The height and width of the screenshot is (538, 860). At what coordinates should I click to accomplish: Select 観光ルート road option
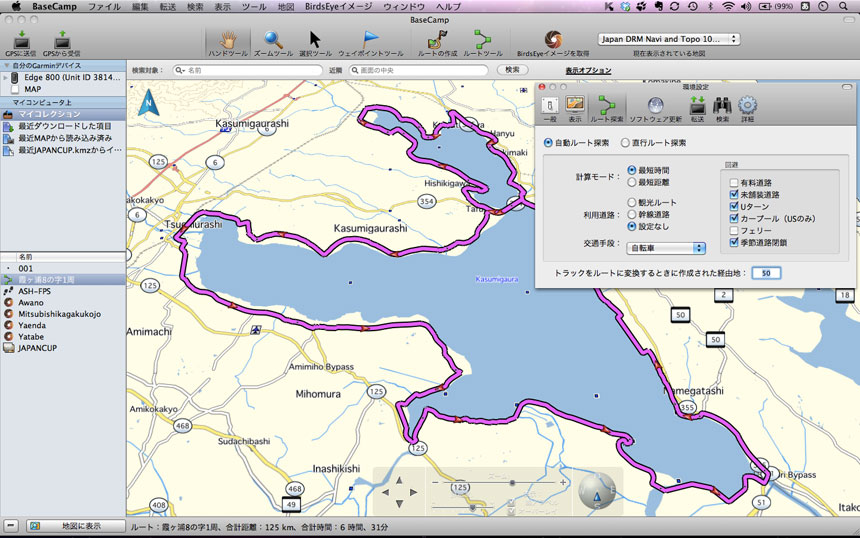click(x=632, y=202)
